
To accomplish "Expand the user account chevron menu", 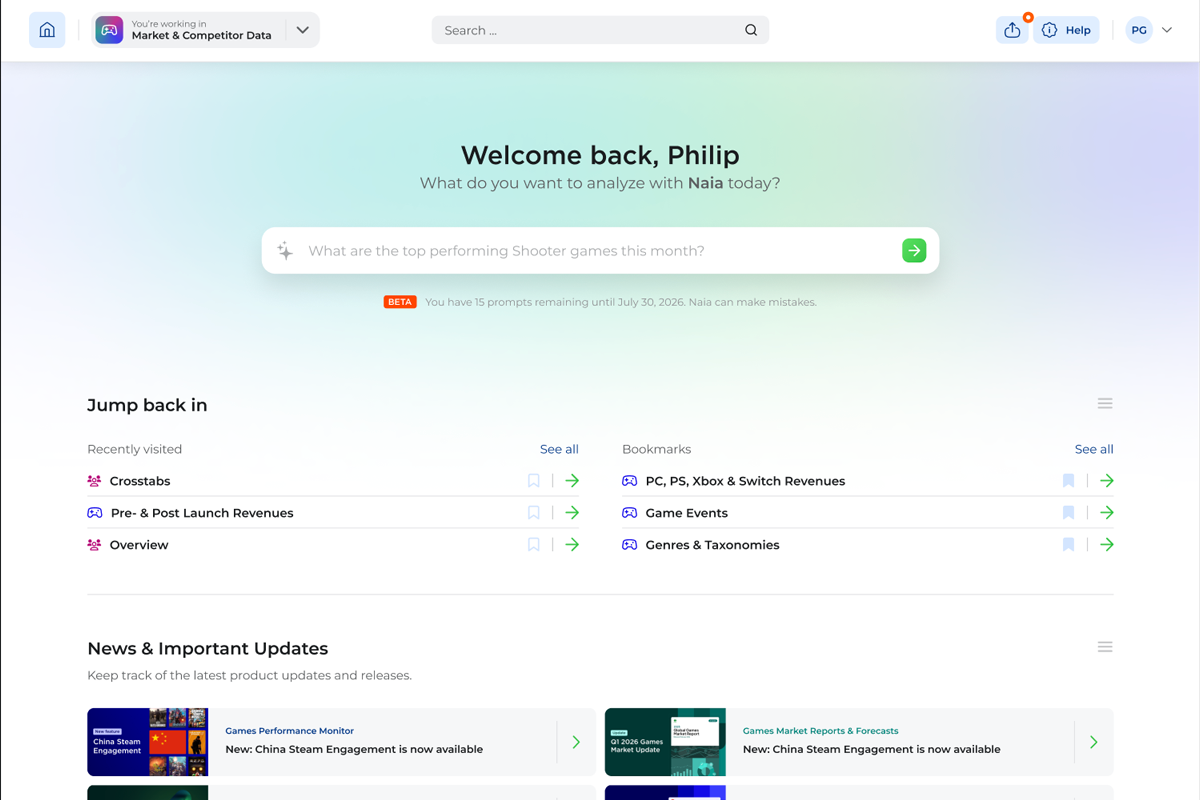I will point(1166,30).
